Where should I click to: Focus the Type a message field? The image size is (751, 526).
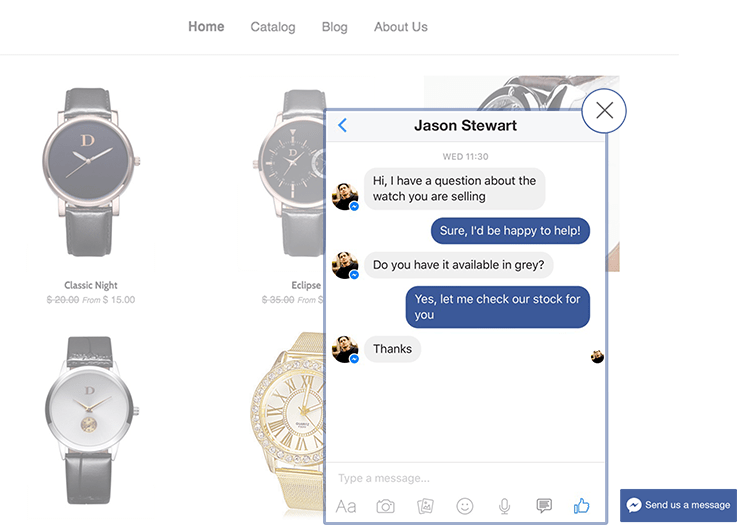[x=466, y=478]
